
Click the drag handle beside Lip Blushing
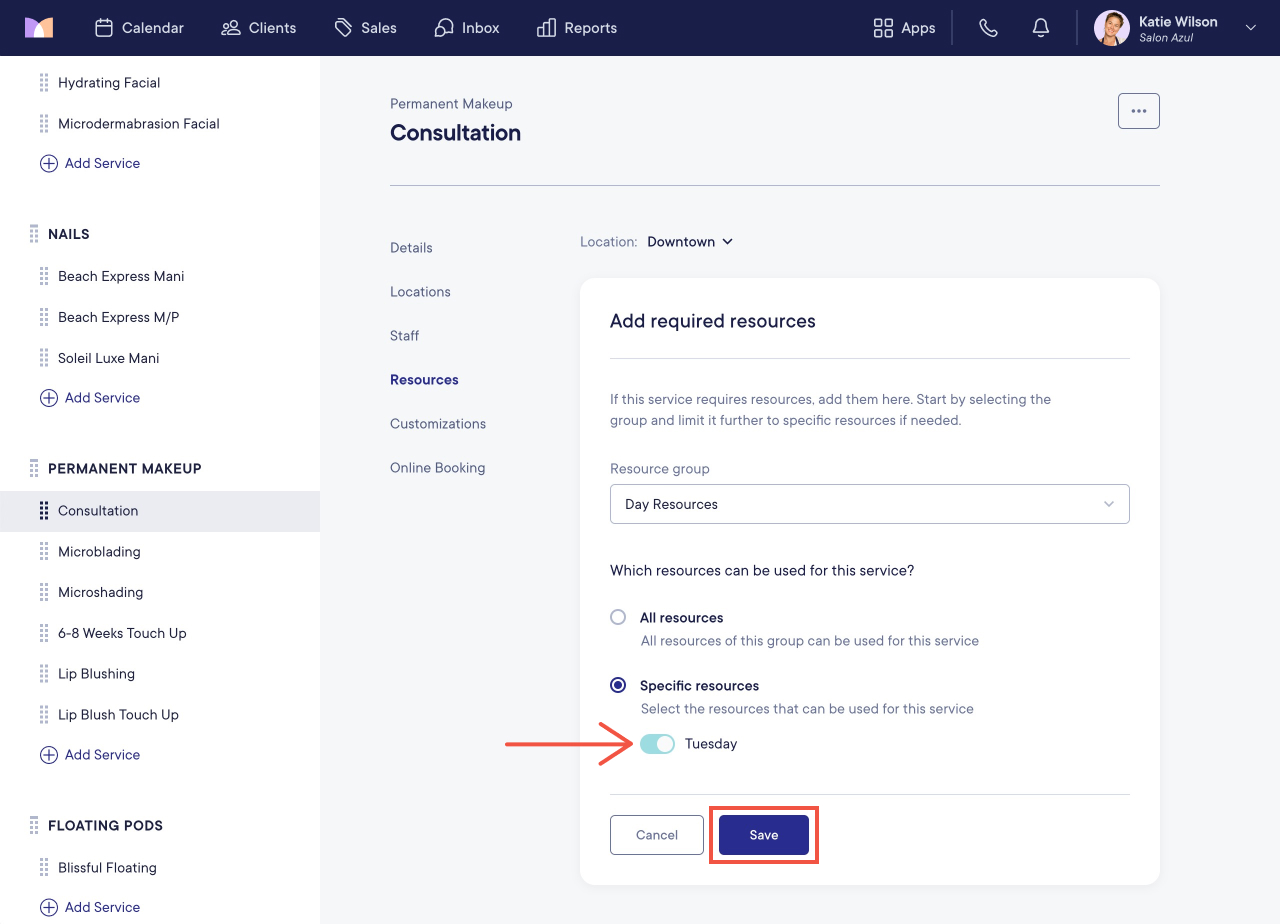[44, 674]
